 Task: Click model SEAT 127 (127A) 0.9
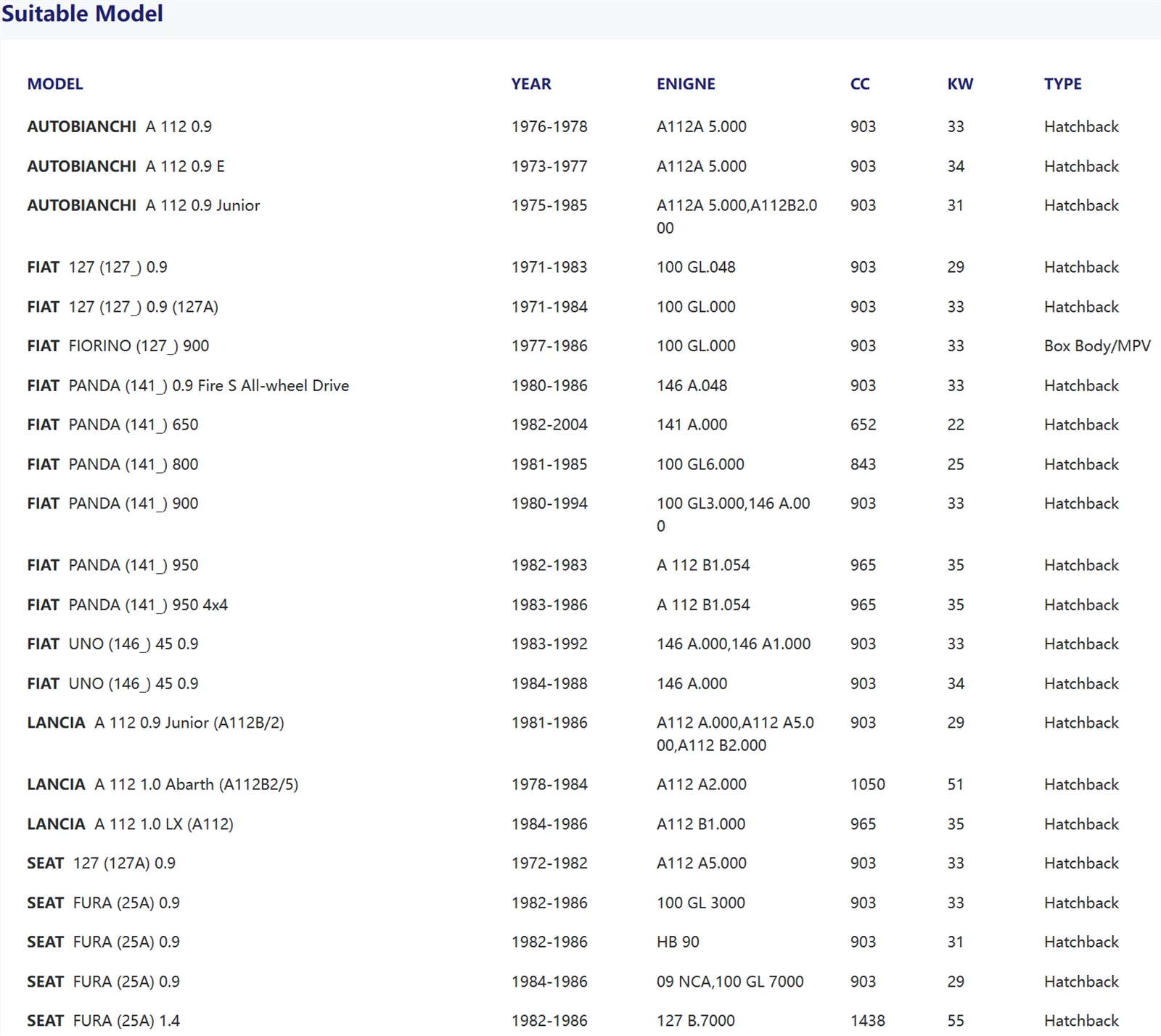pyautogui.click(x=102, y=863)
